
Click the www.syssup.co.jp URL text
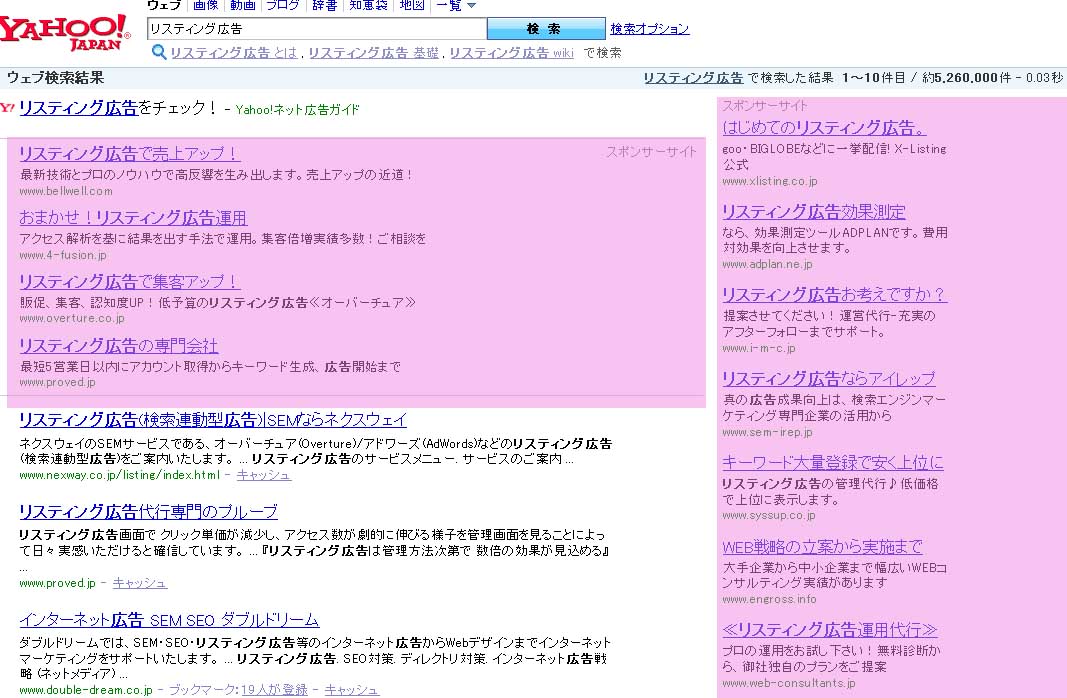768,515
